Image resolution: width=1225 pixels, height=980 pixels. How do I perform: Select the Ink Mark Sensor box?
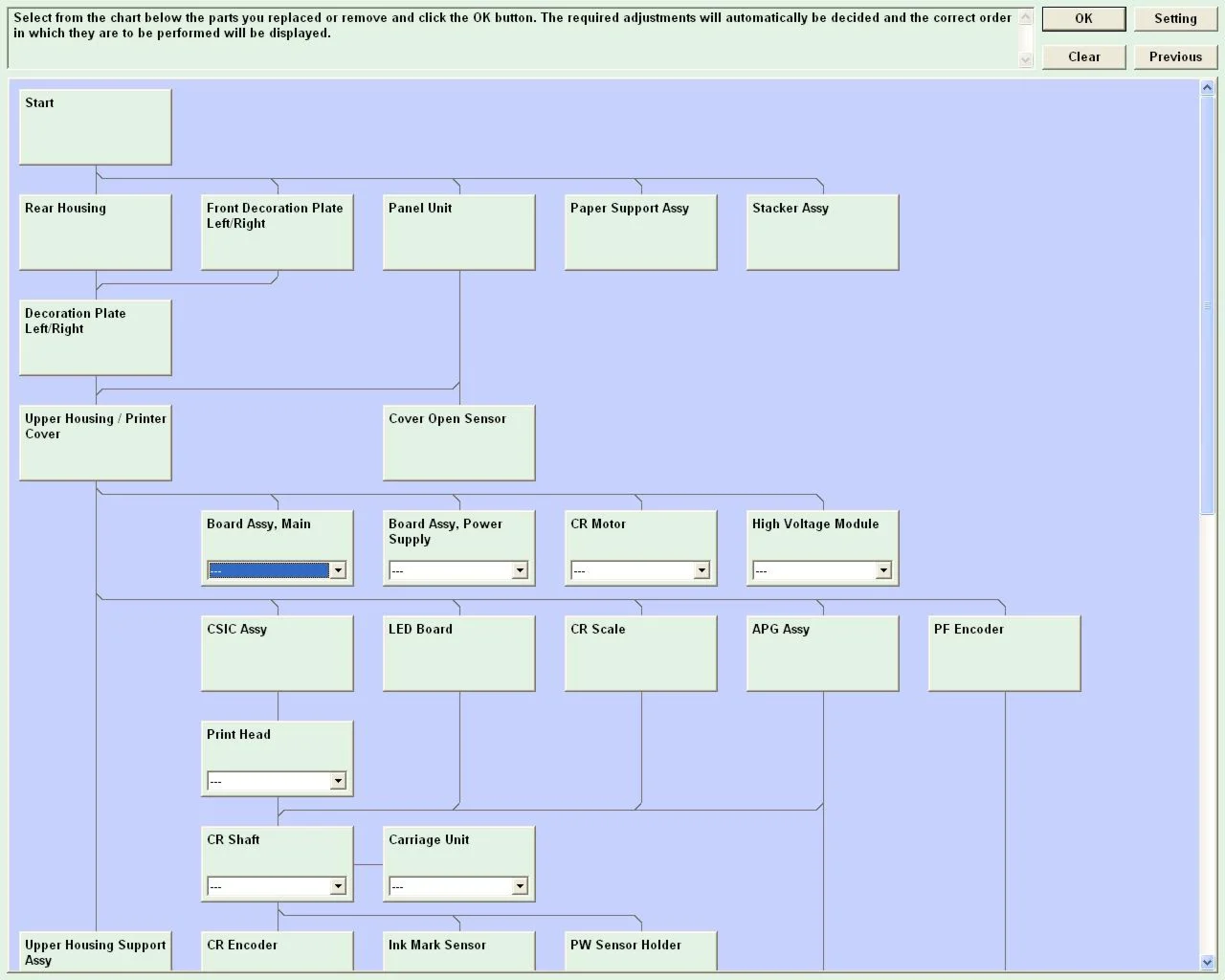tap(459, 951)
